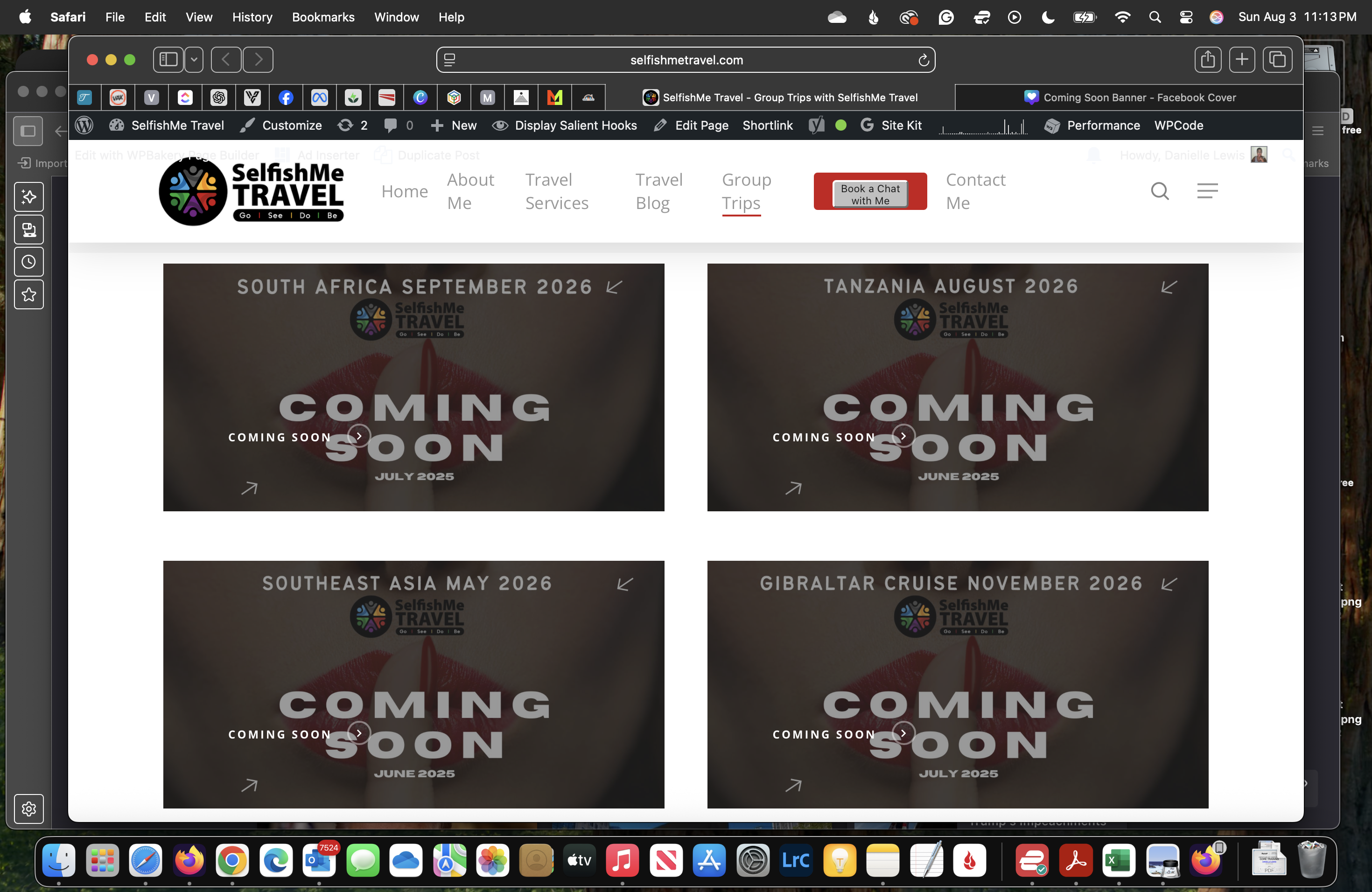Toggle the Safari sidebar button
Image resolution: width=1372 pixels, height=892 pixels.
pyautogui.click(x=168, y=59)
